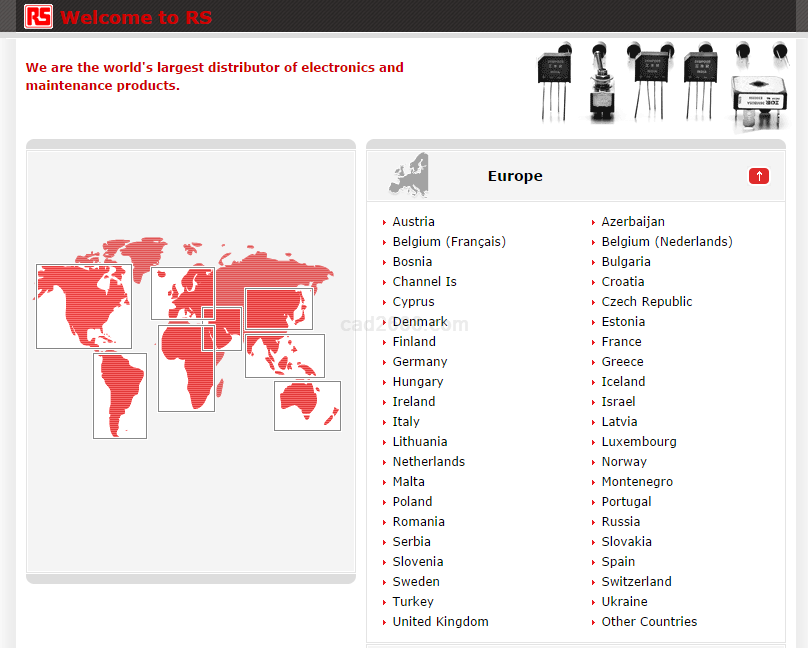Click the electronic components banner image
The height and width of the screenshot is (648, 808).
point(662,85)
